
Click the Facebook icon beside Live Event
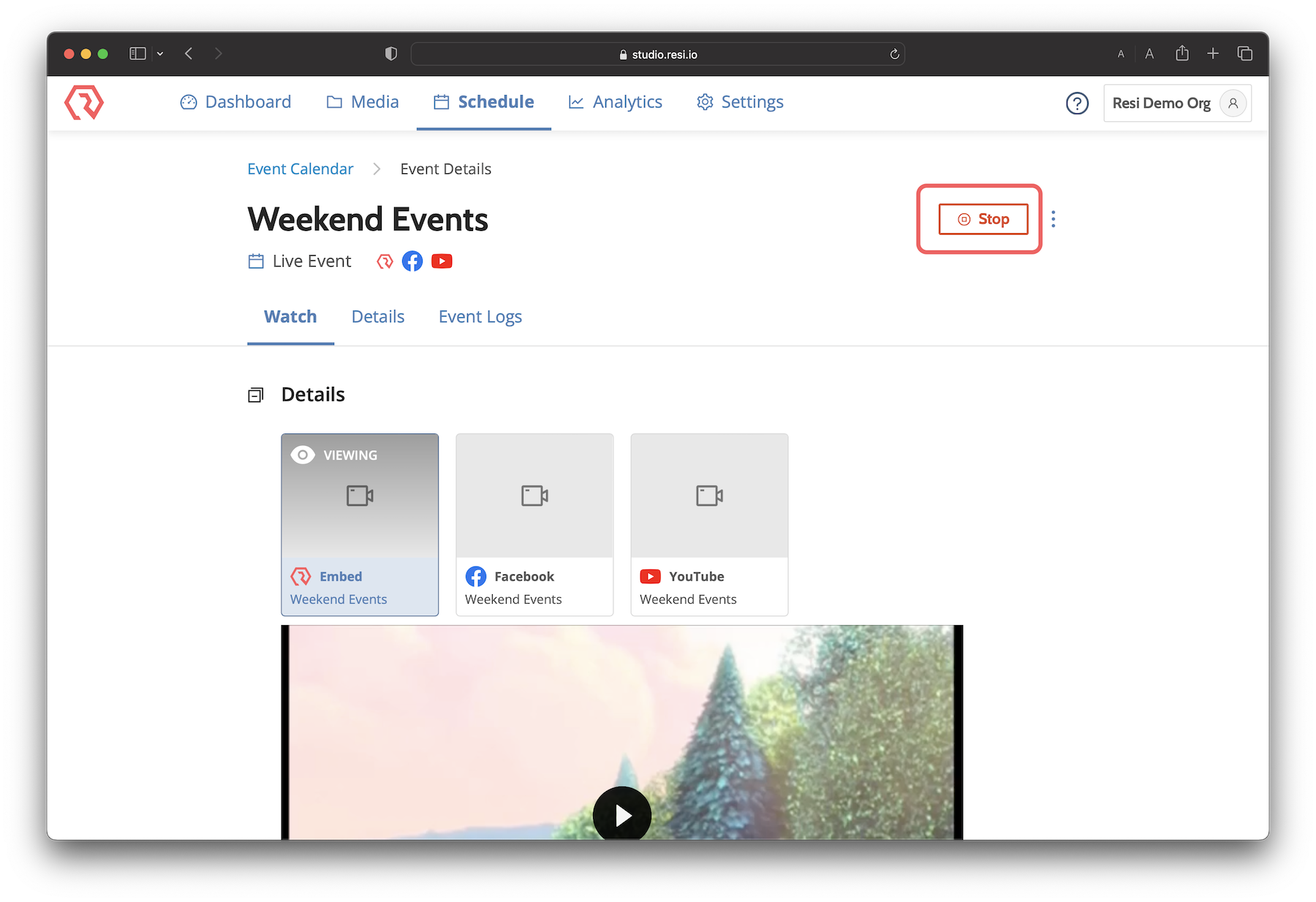click(x=412, y=261)
